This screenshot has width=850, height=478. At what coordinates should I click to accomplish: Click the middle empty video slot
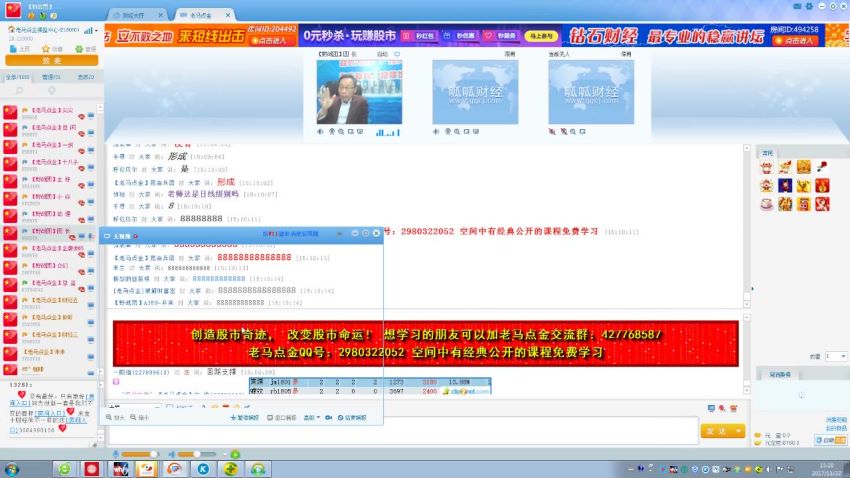point(475,92)
